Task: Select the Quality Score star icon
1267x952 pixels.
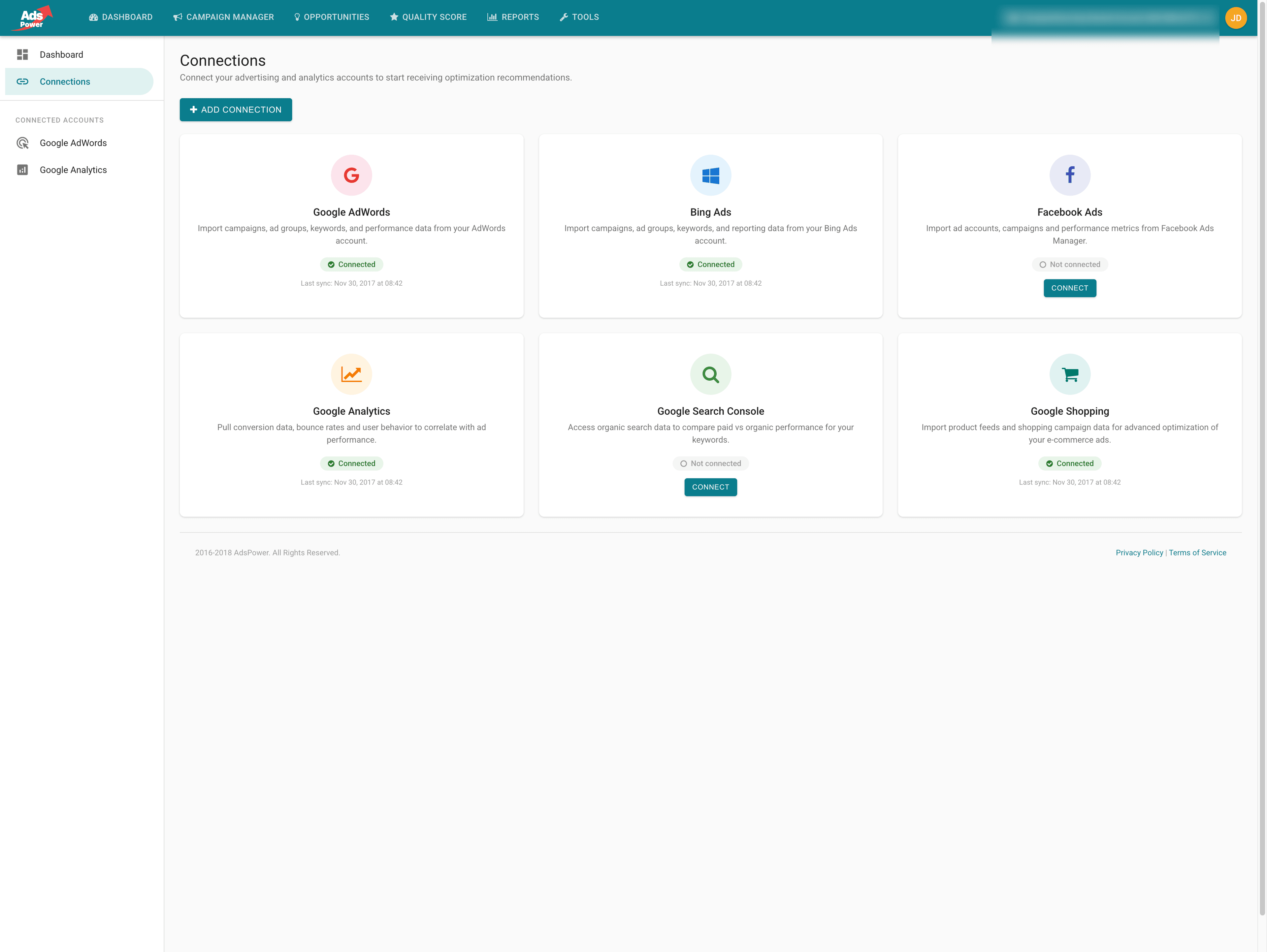Action: click(x=394, y=17)
